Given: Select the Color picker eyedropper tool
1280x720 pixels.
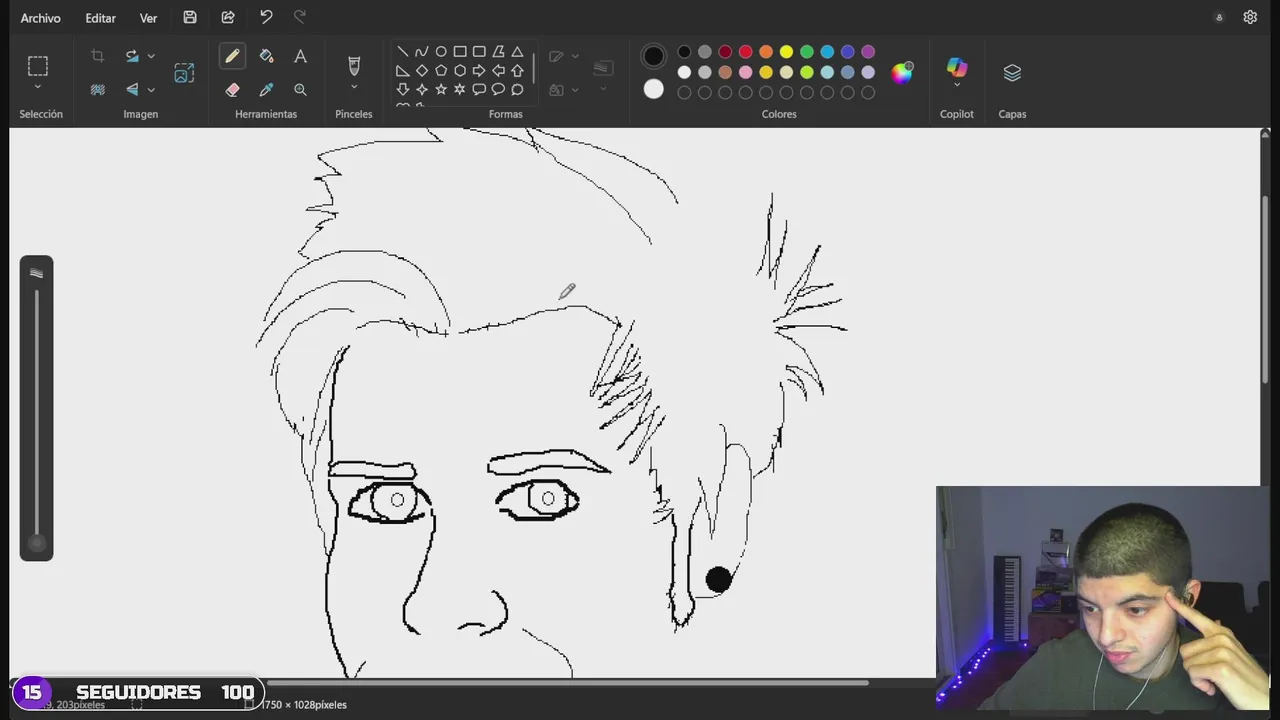Looking at the screenshot, I should 266,90.
